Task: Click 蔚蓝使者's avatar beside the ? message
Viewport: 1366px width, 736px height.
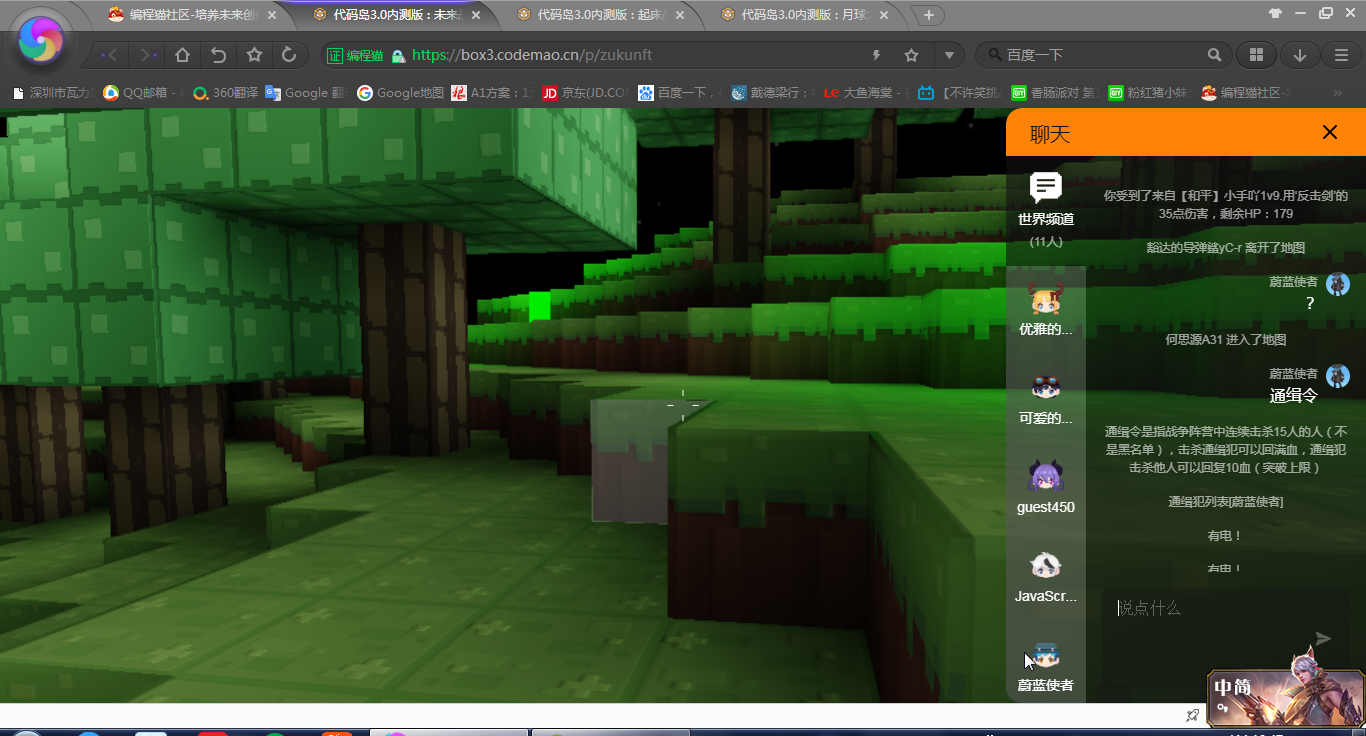Action: [1338, 284]
